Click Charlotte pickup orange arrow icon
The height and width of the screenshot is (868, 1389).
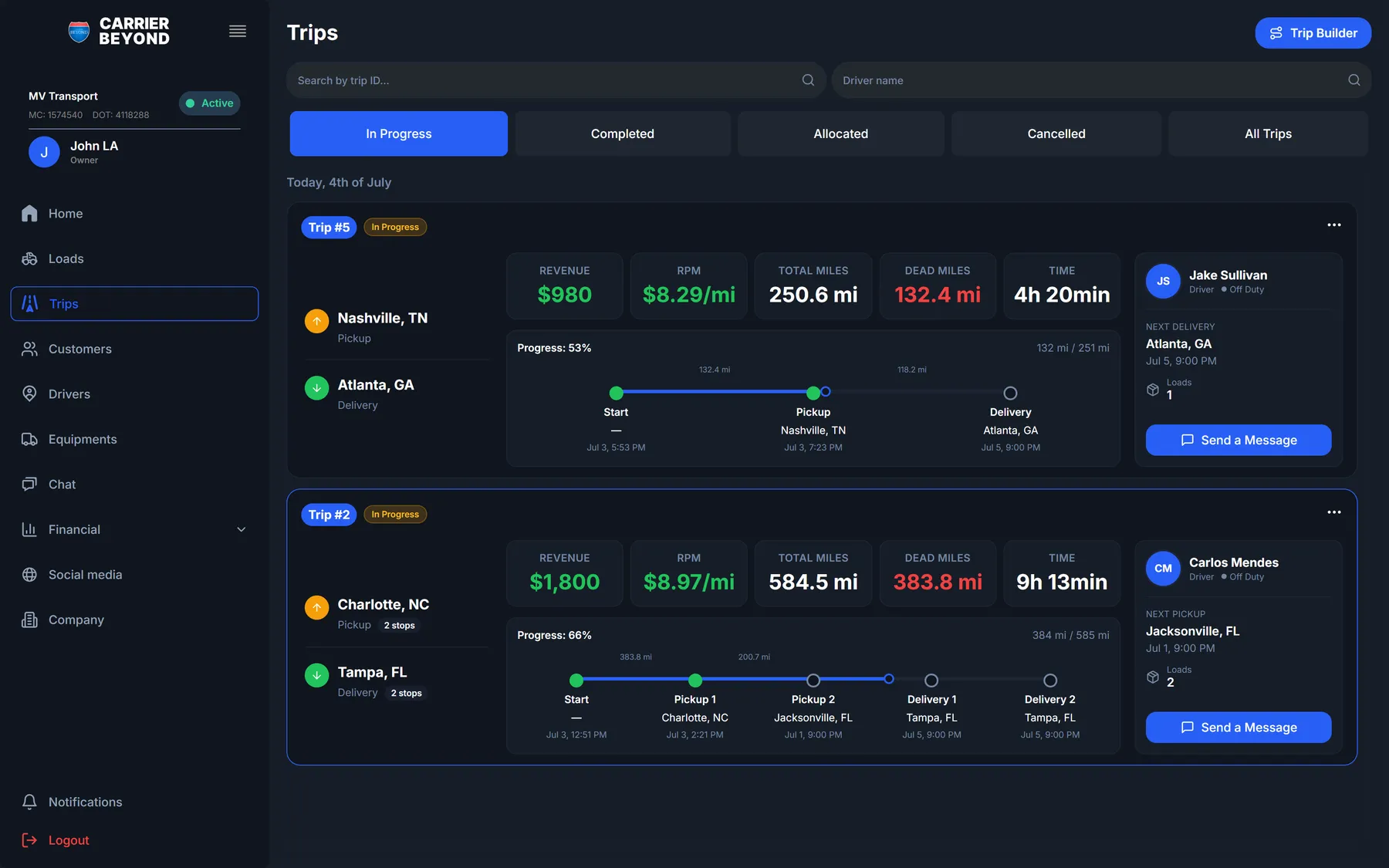(x=316, y=608)
